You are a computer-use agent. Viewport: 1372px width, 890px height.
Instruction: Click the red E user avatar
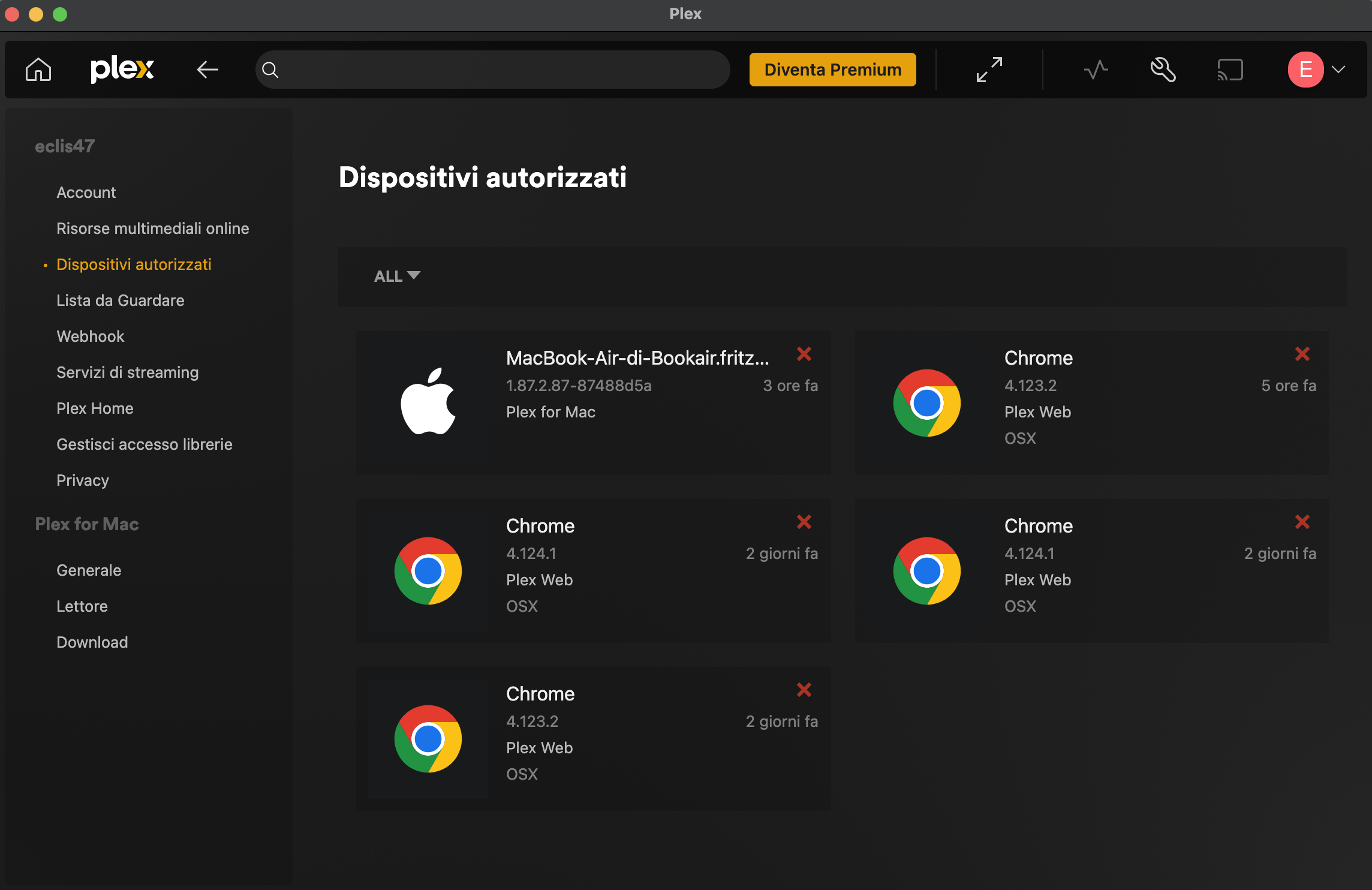(x=1305, y=70)
